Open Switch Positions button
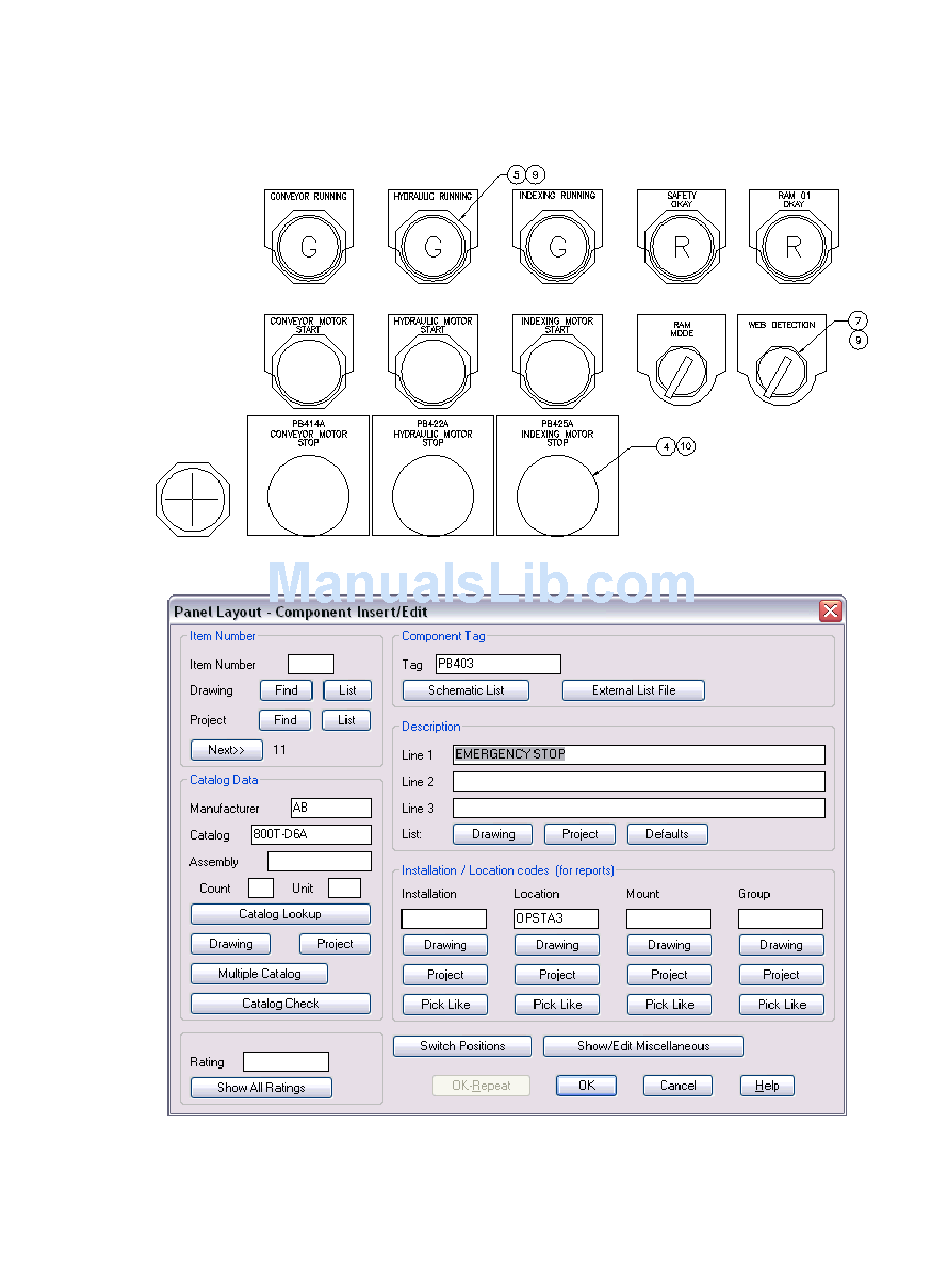The height and width of the screenshot is (1274, 950). coord(462,1046)
